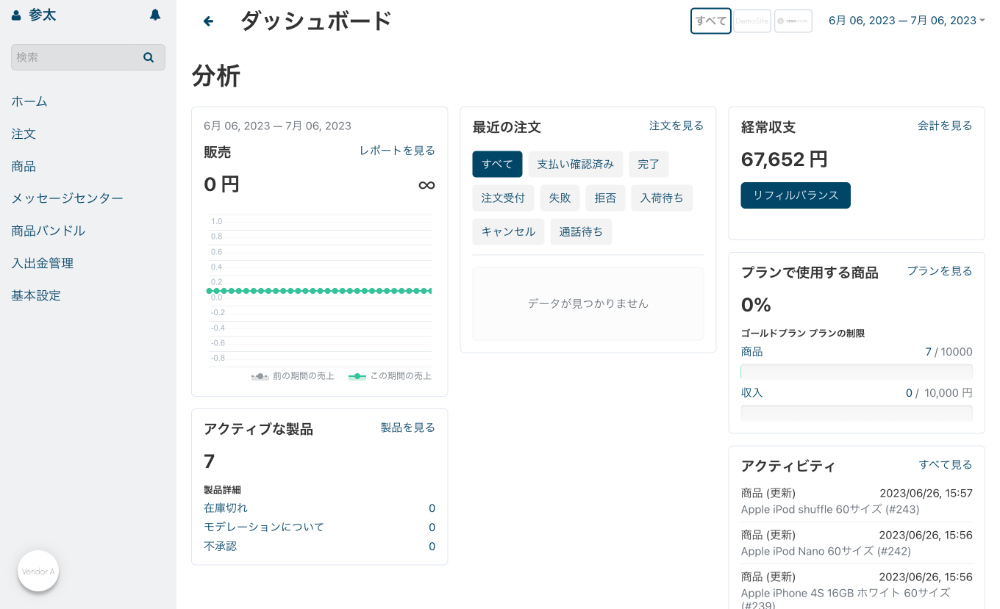Screen dimensions: 1000x609
Task: Open メッセージセンター in the sidebar
Action: pos(67,198)
